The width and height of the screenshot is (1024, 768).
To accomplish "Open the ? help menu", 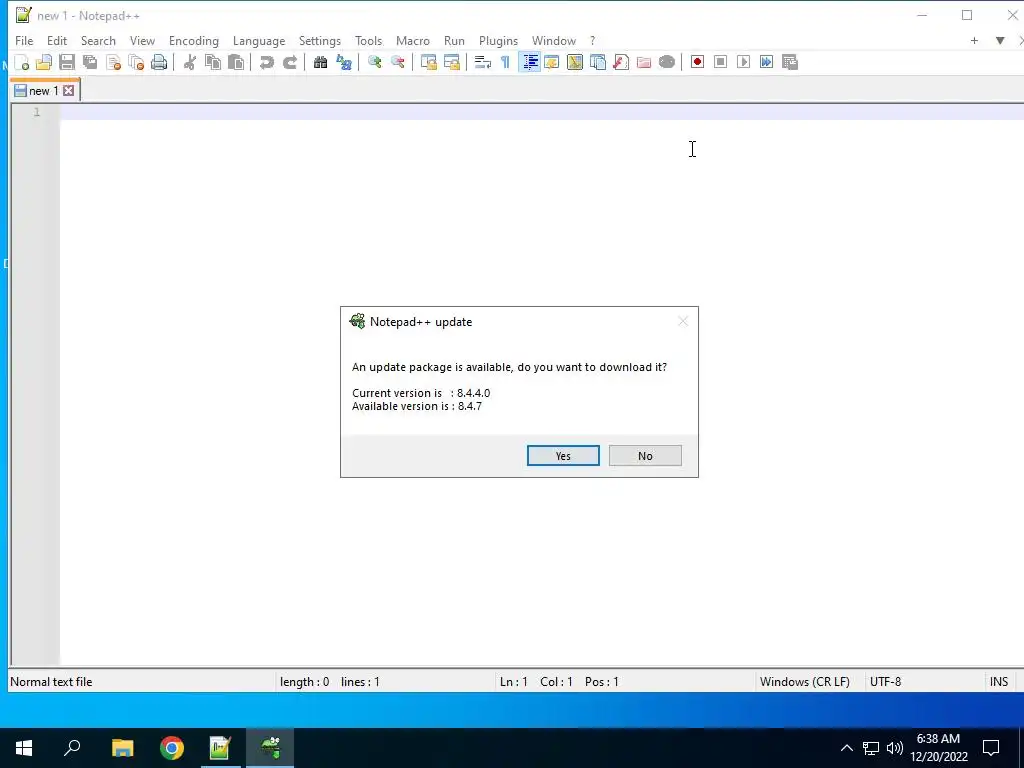I will click(x=592, y=40).
